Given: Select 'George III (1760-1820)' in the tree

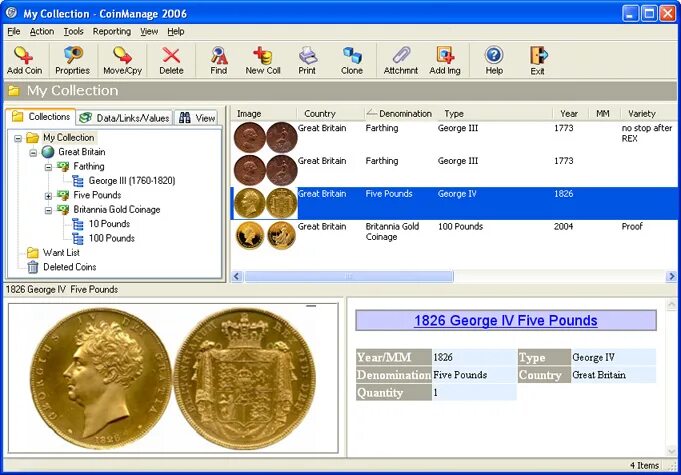Looking at the screenshot, I should click(x=132, y=181).
